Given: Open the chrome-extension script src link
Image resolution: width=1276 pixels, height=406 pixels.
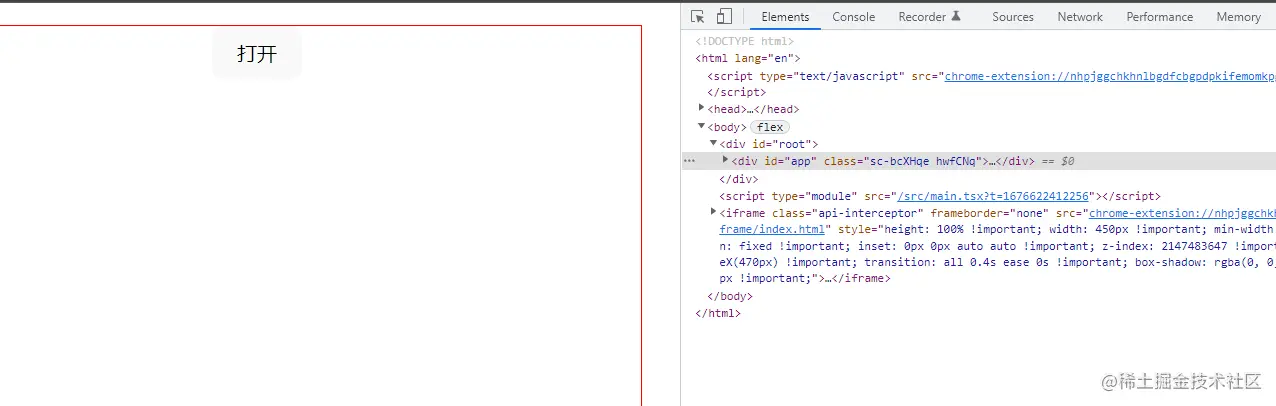Looking at the screenshot, I should pyautogui.click(x=1110, y=76).
